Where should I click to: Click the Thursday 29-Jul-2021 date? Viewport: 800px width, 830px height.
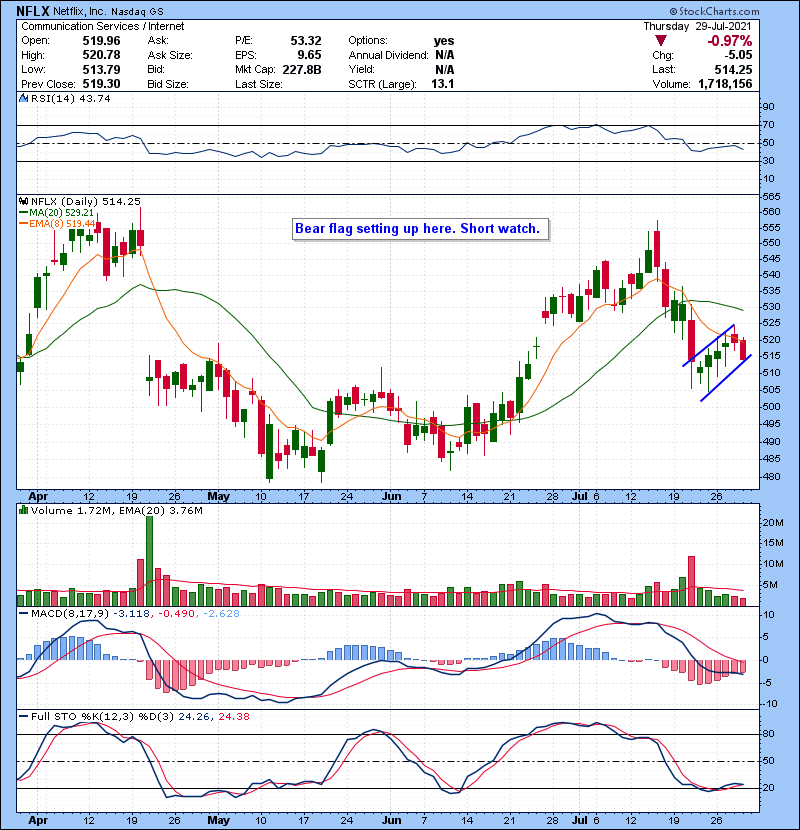point(697,26)
